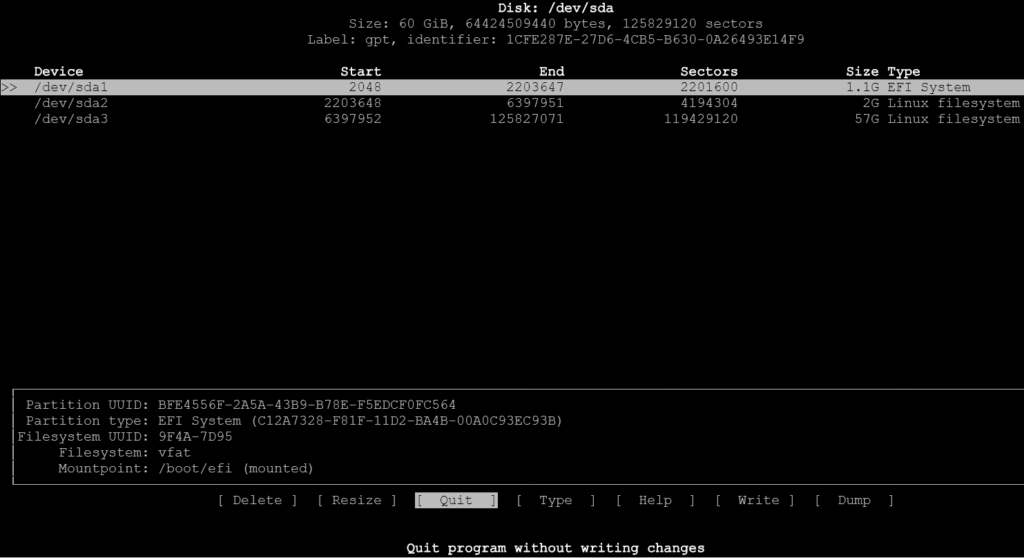1024x558 pixels.
Task: Click the Disk: /dev/sda title
Action: [556, 8]
